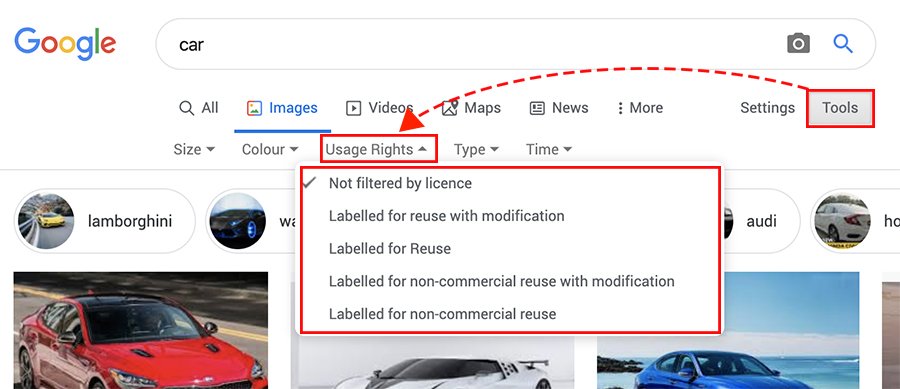Expand the Colour filter dropdown

click(270, 149)
